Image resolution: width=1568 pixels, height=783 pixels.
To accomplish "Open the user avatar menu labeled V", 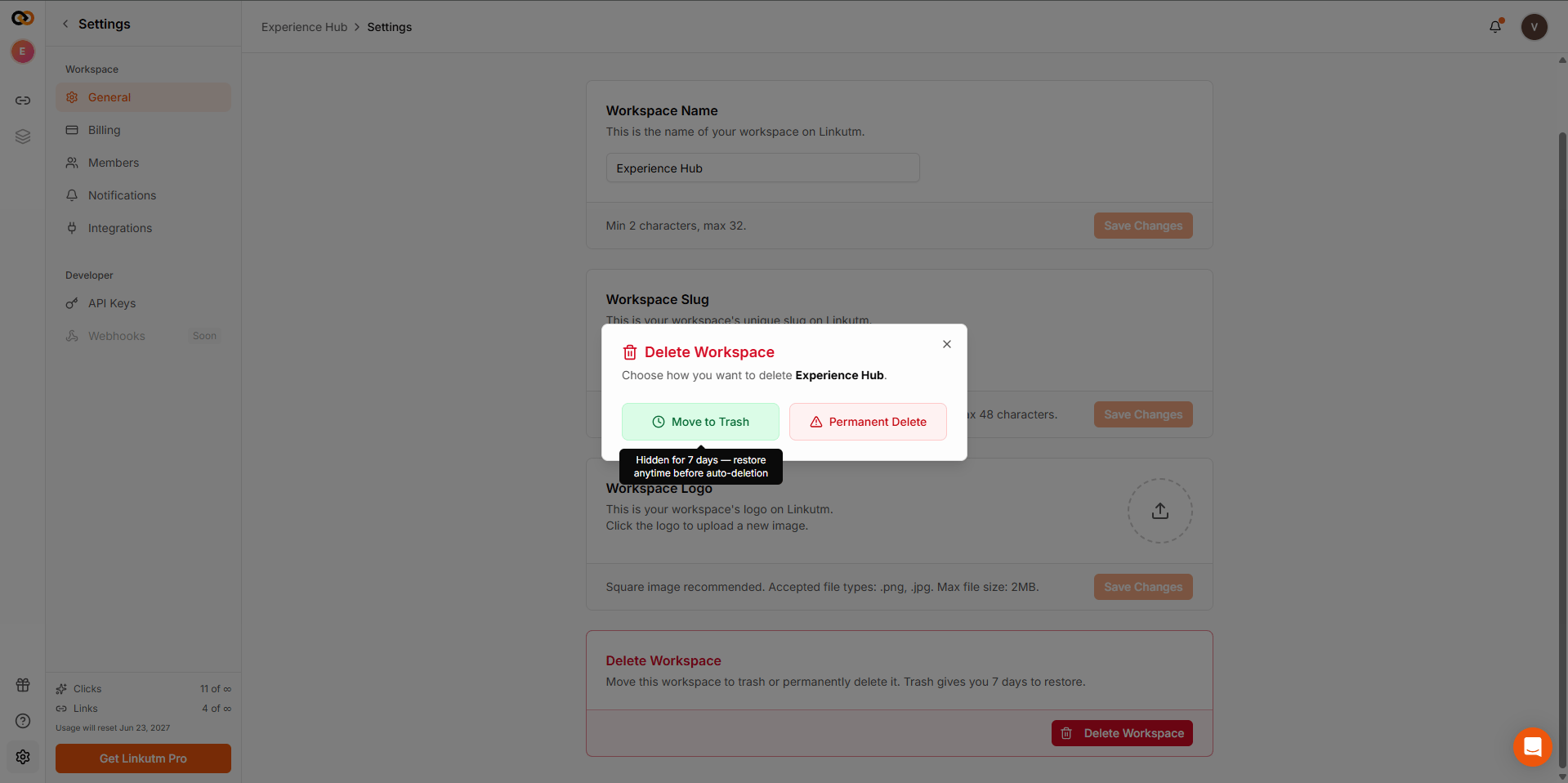I will [x=1534, y=27].
